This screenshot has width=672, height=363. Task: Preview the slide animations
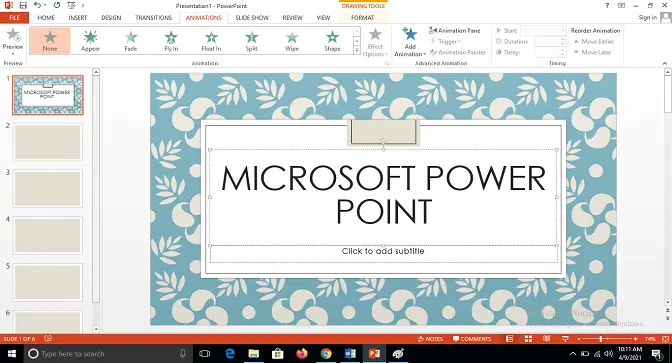13,41
